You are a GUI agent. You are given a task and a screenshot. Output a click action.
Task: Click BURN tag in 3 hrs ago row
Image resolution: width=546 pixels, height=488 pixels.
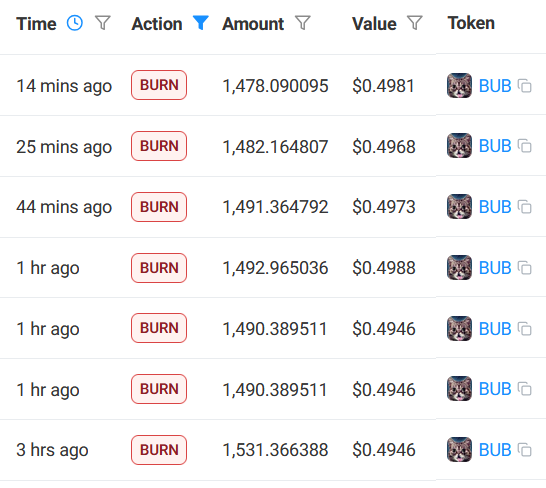pos(159,450)
